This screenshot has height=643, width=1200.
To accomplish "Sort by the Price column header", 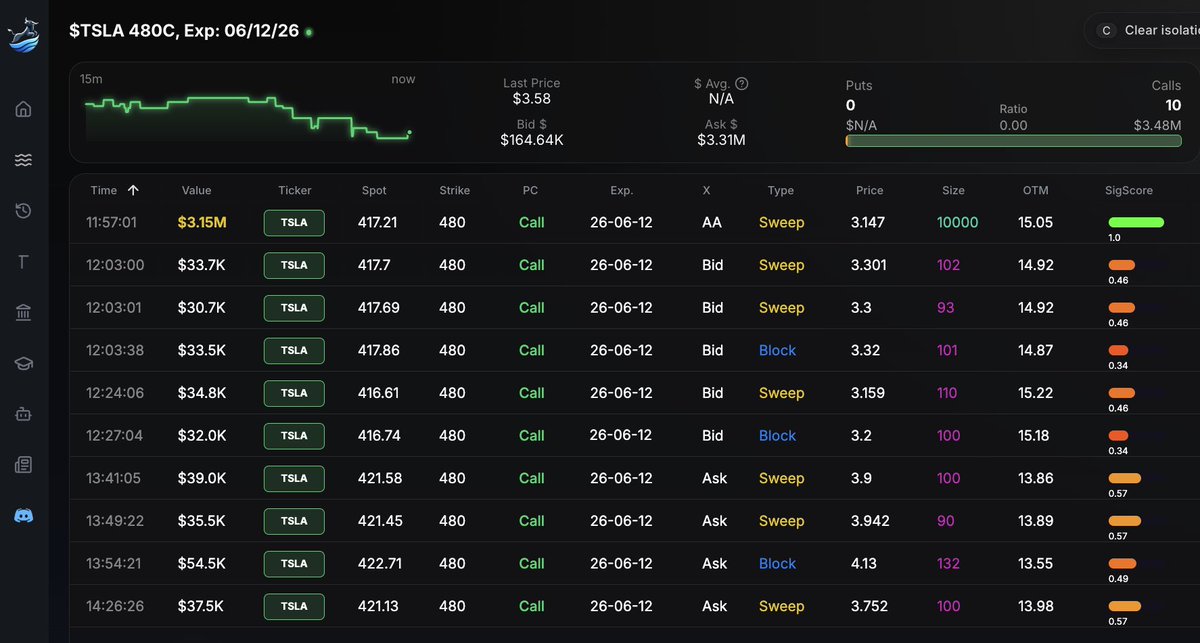I will pyautogui.click(x=870, y=190).
